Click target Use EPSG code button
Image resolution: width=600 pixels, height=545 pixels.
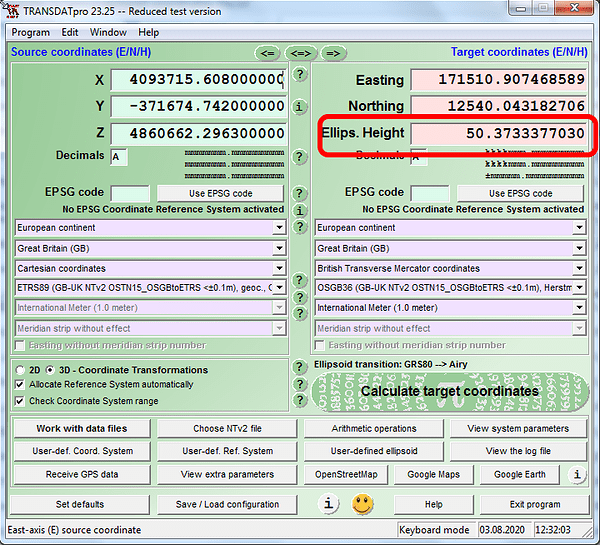(x=520, y=193)
